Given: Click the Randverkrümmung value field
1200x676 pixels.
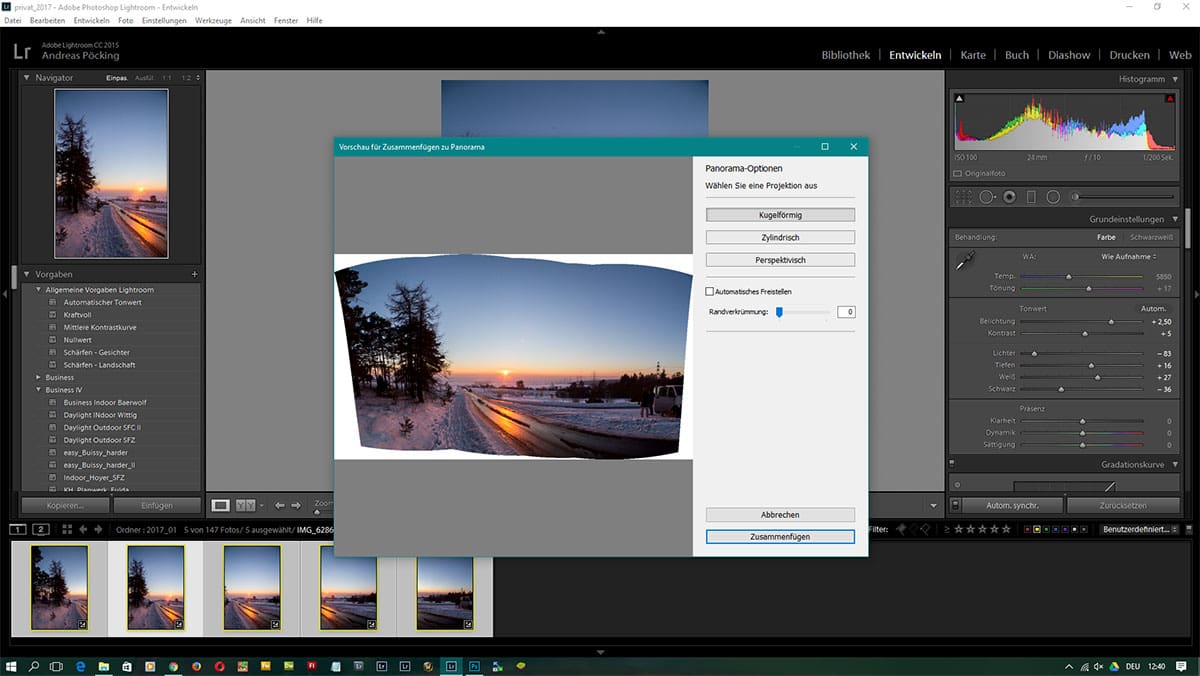Looking at the screenshot, I should point(846,313).
